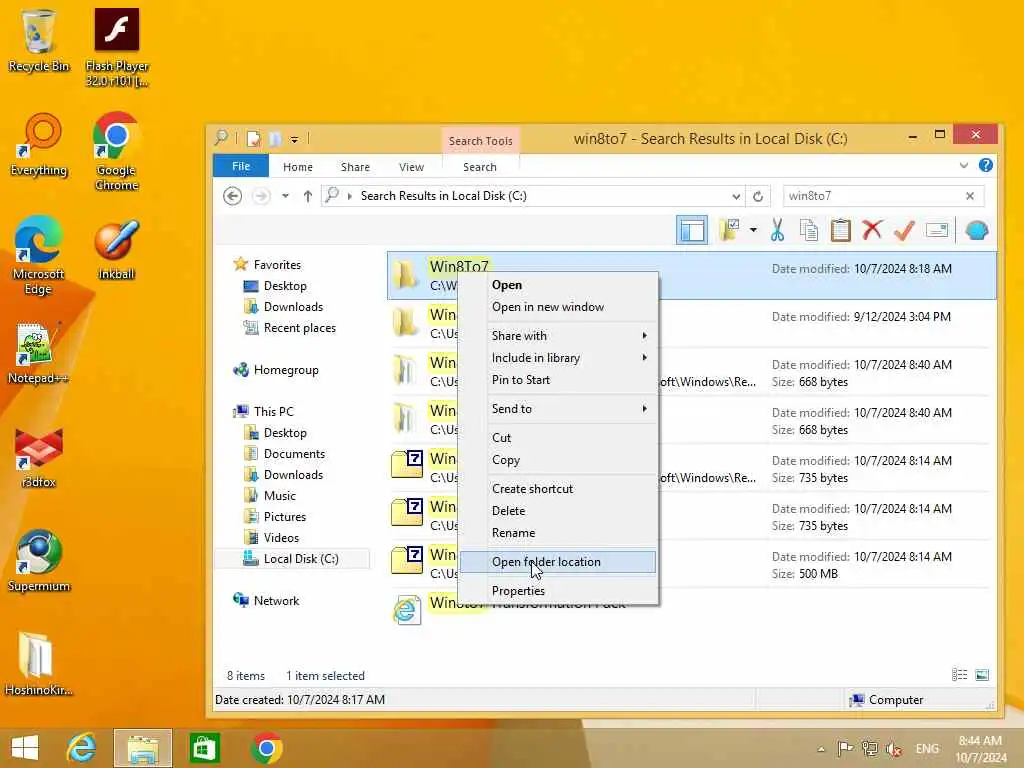
Task: Open the Help question mark icon
Action: coord(986,166)
